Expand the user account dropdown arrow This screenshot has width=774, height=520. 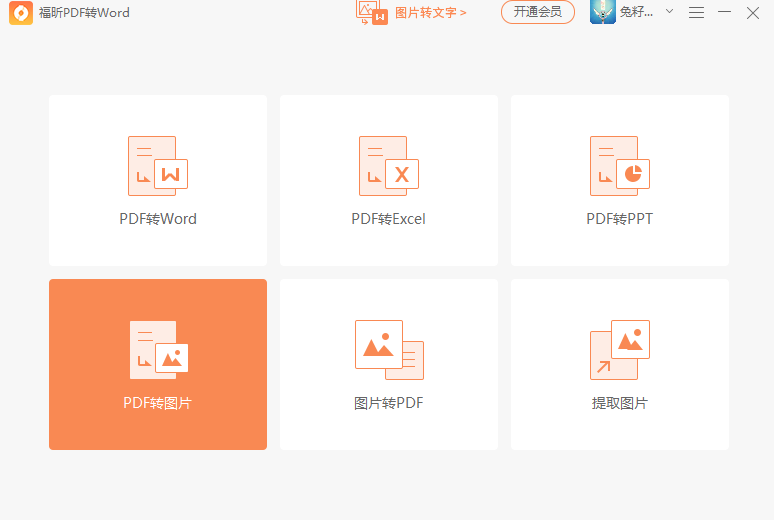(x=669, y=11)
